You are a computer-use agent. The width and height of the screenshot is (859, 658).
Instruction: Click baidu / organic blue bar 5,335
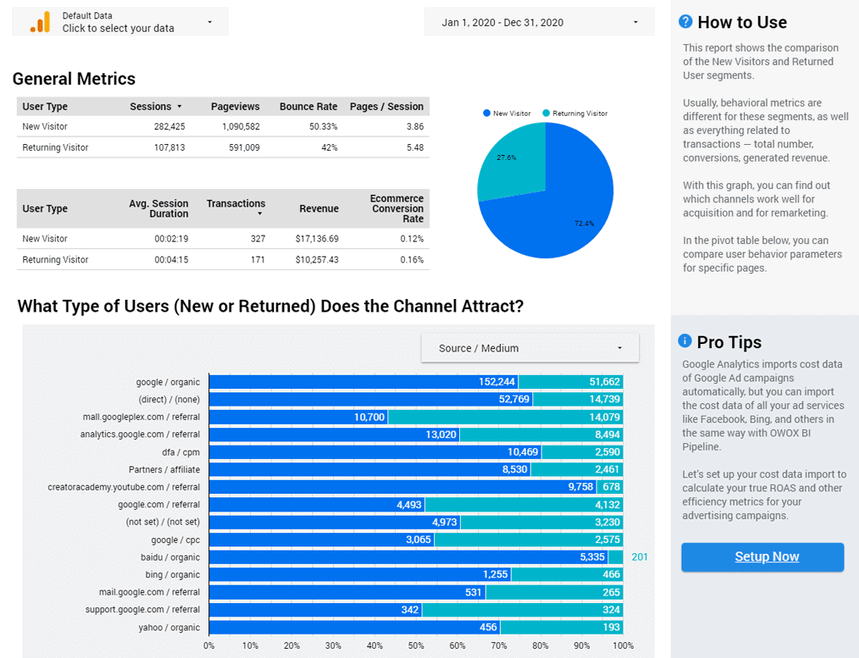(409, 557)
